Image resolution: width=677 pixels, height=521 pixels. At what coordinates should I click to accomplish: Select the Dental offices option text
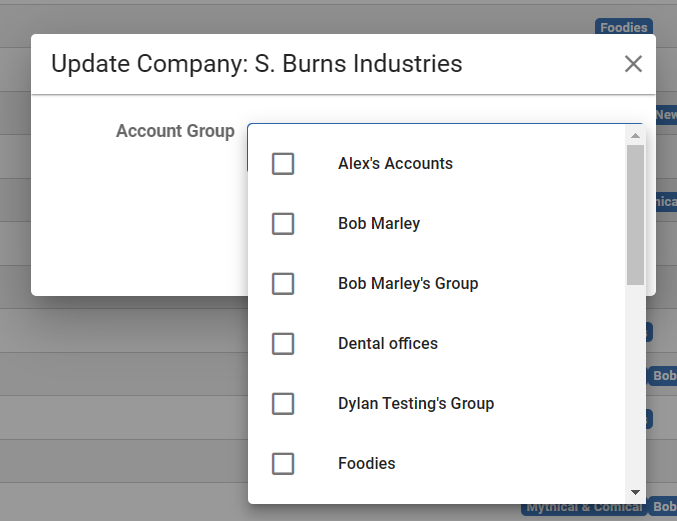(388, 344)
